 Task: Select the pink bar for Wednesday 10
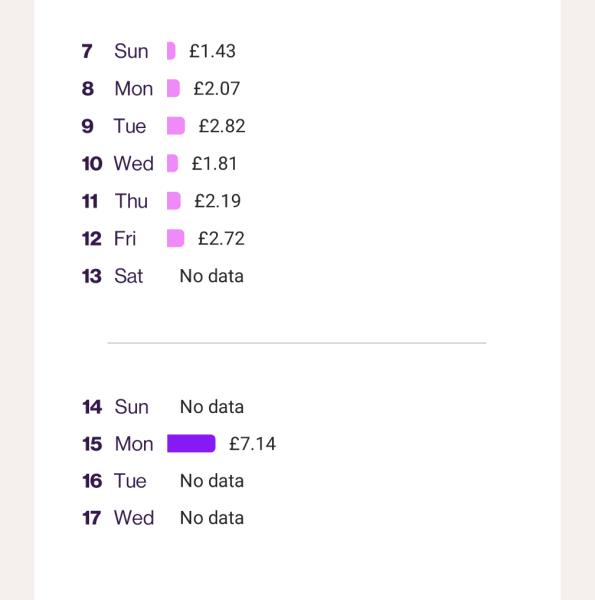[x=173, y=163]
